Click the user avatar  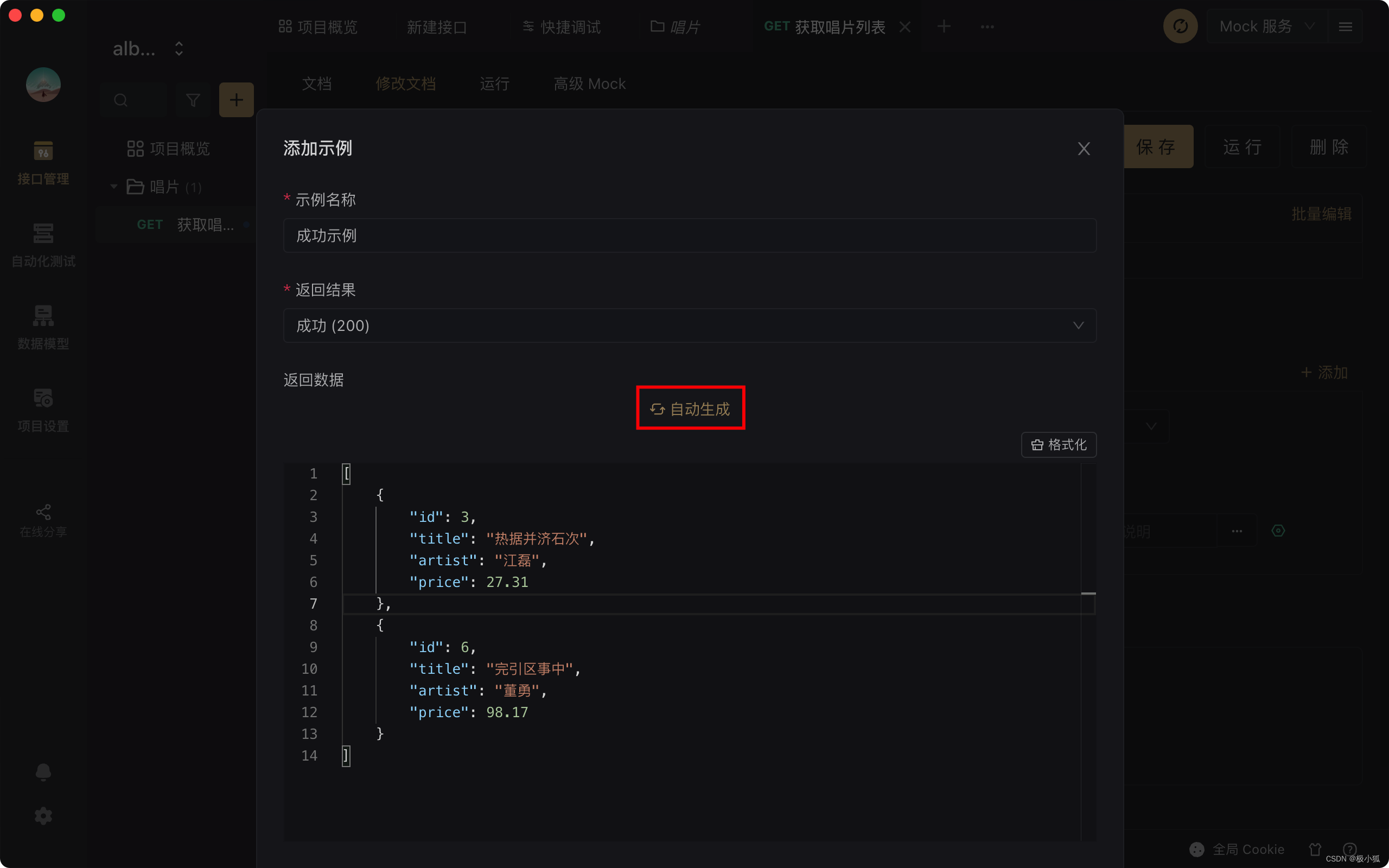click(x=43, y=85)
